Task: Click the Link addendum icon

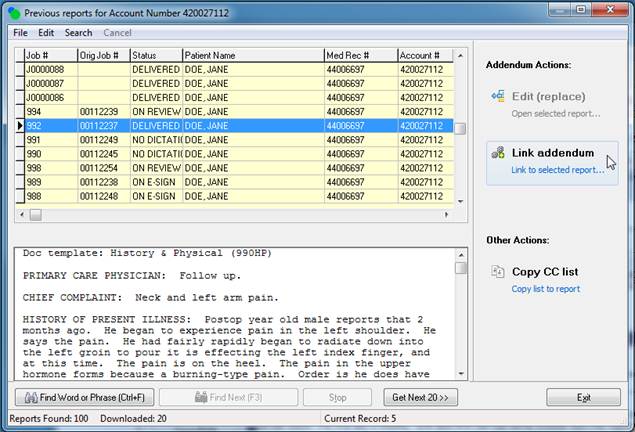Action: 498,153
